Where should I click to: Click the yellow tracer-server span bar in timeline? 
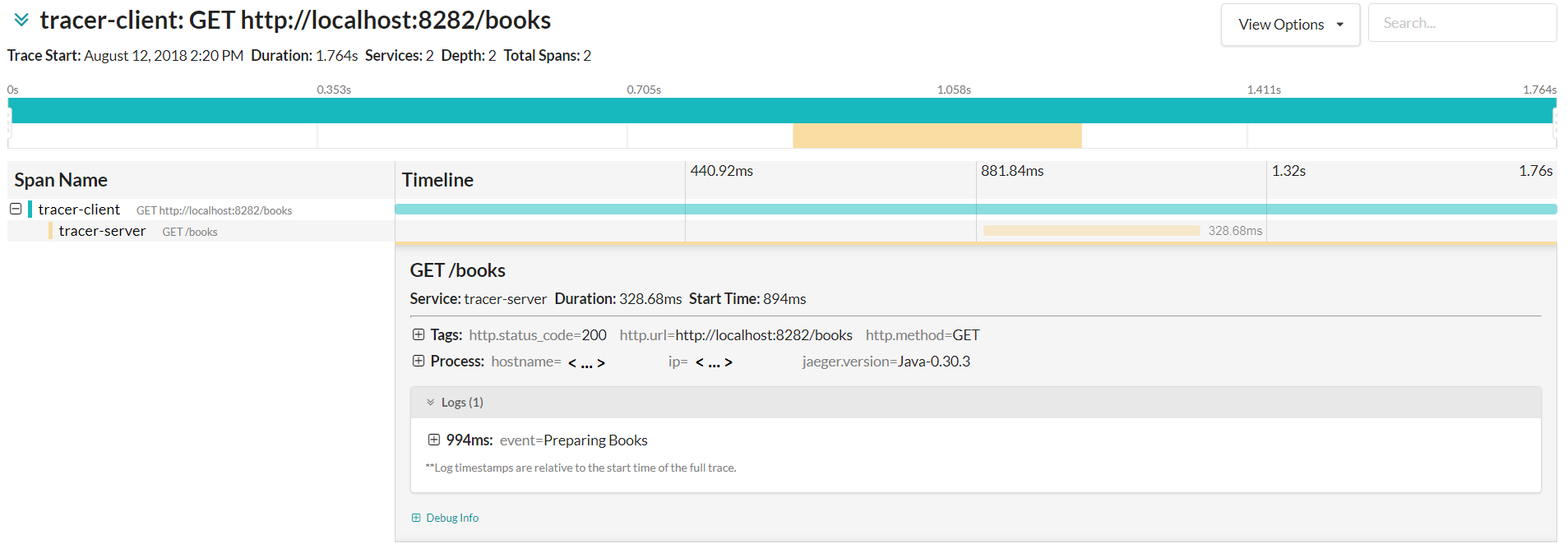[1091, 231]
